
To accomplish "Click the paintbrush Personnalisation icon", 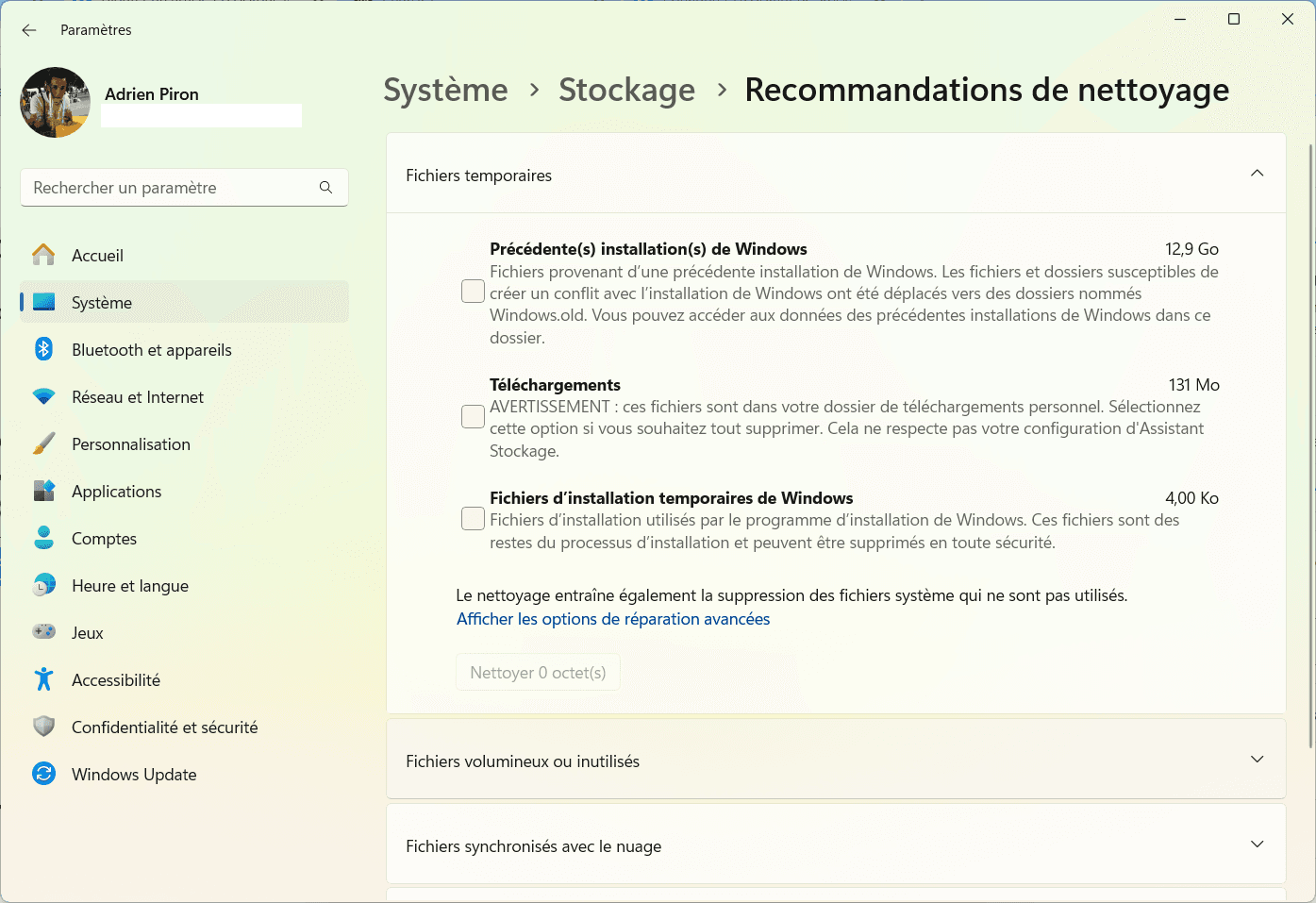I will click(43, 443).
